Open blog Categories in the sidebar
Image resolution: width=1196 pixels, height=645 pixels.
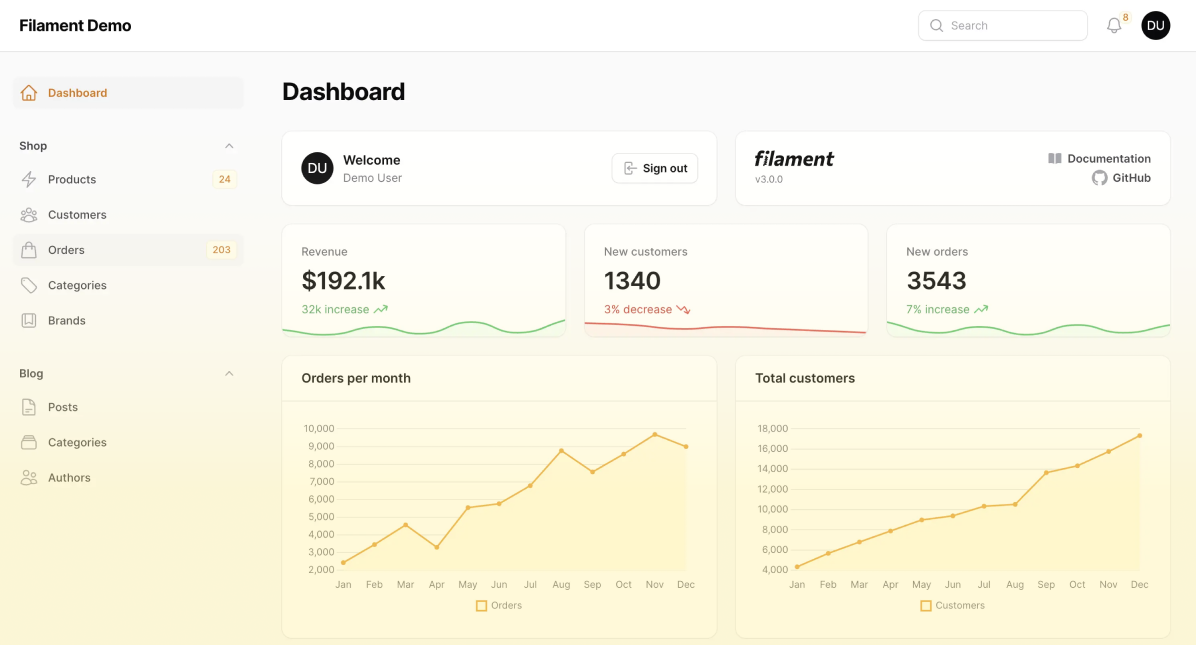click(77, 443)
